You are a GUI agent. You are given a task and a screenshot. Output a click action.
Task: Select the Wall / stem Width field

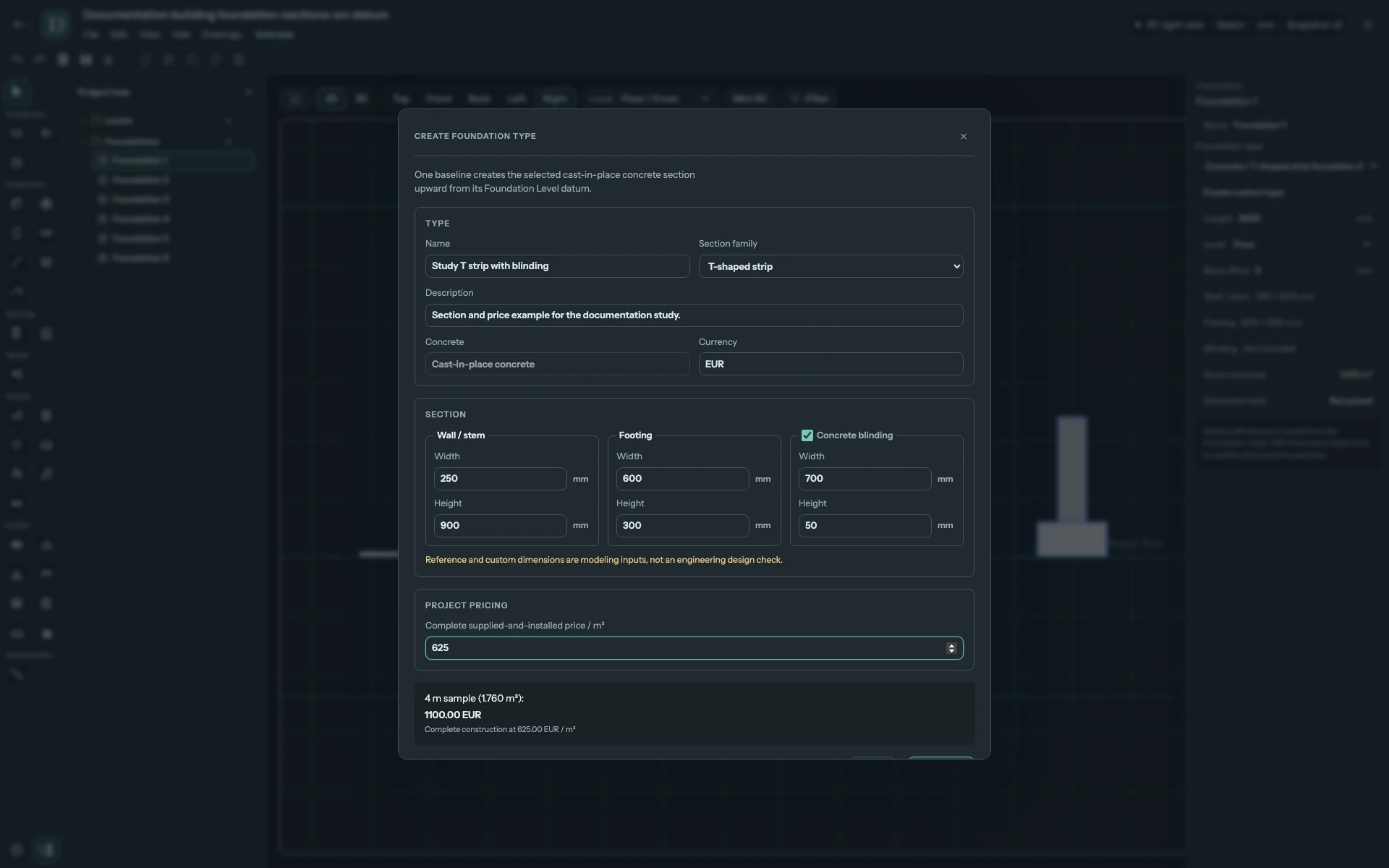[x=500, y=479]
